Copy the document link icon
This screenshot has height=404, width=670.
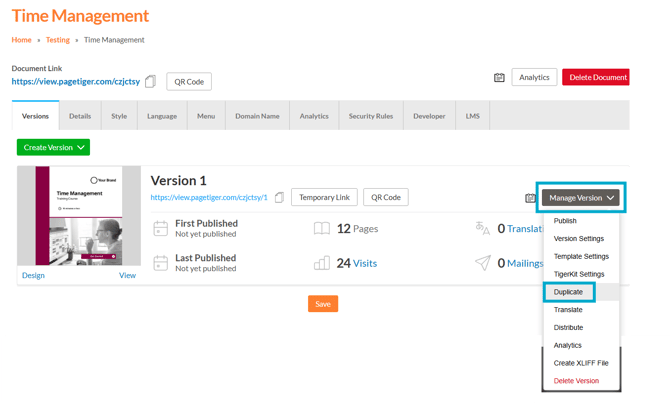tap(150, 81)
